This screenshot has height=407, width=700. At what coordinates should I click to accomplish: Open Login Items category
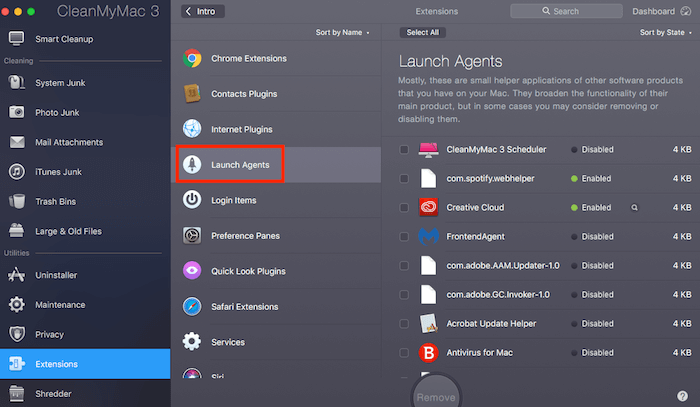[276, 200]
